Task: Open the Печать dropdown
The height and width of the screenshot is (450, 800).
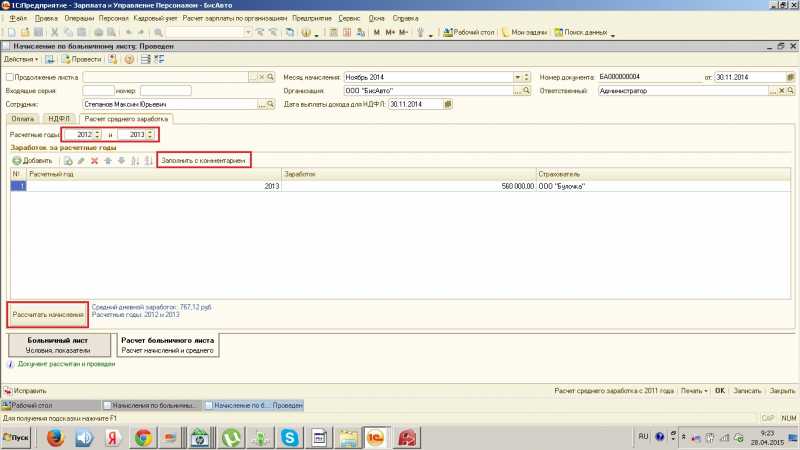Action: point(694,391)
